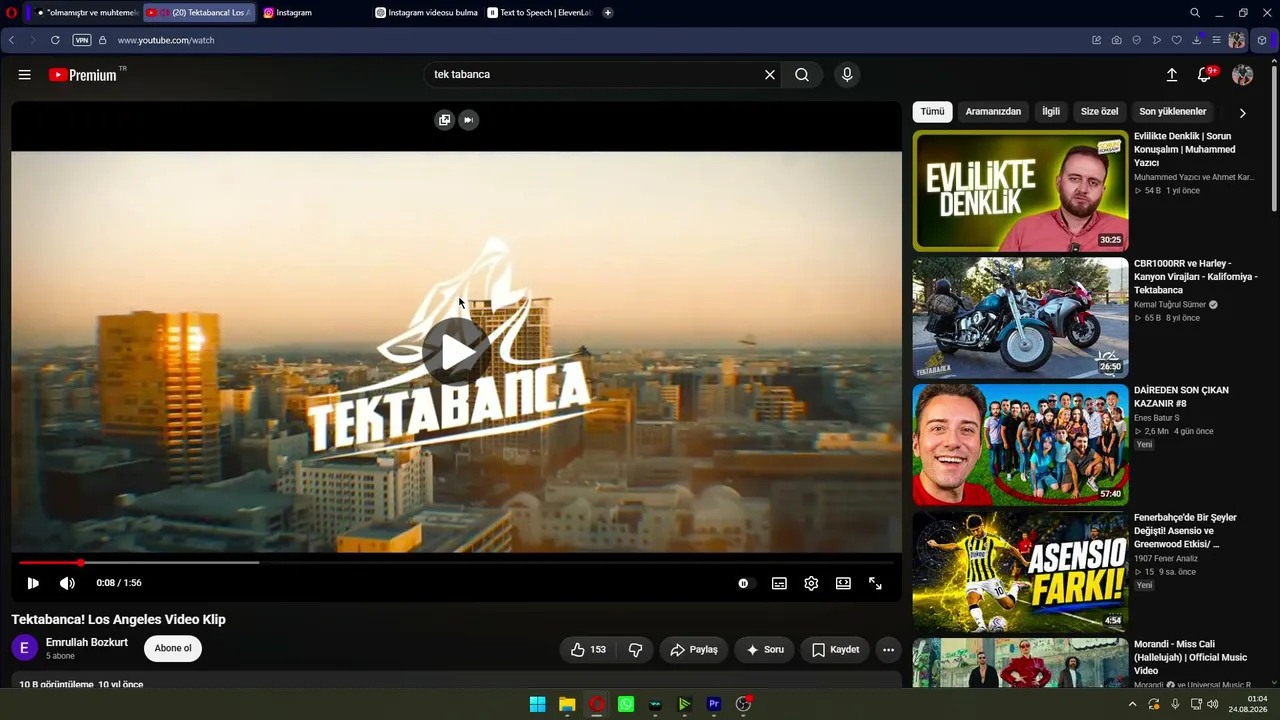
Task: Click the channel avatar 'E'
Action: click(25, 648)
